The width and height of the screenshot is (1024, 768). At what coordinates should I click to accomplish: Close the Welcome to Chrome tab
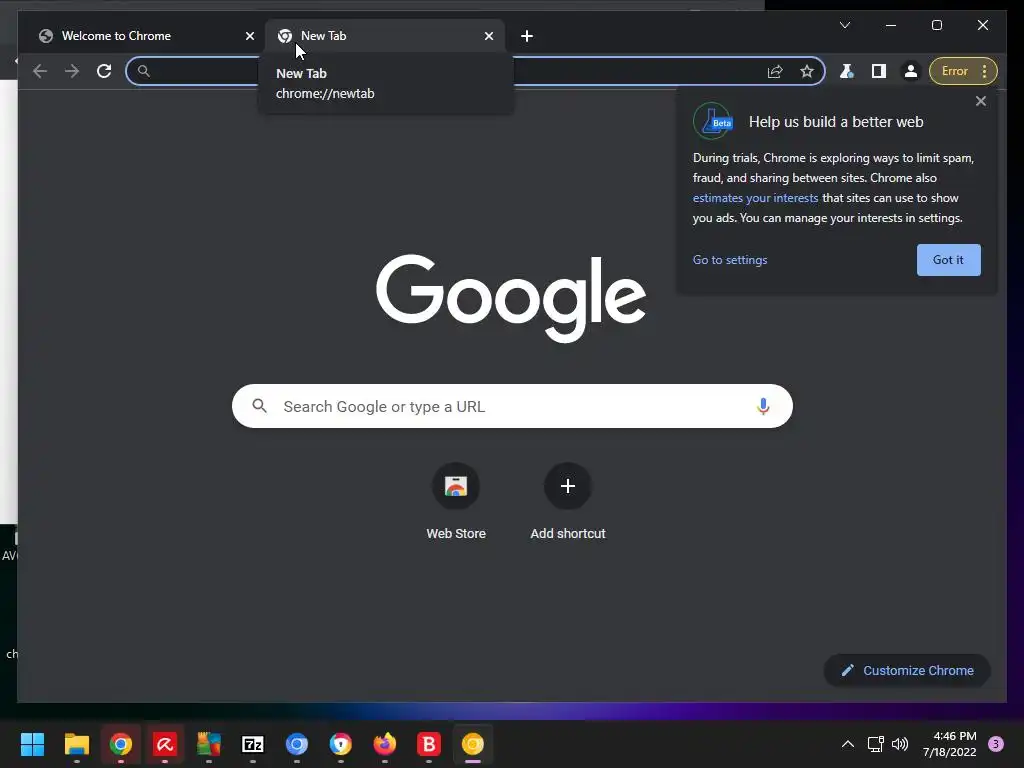pos(249,36)
